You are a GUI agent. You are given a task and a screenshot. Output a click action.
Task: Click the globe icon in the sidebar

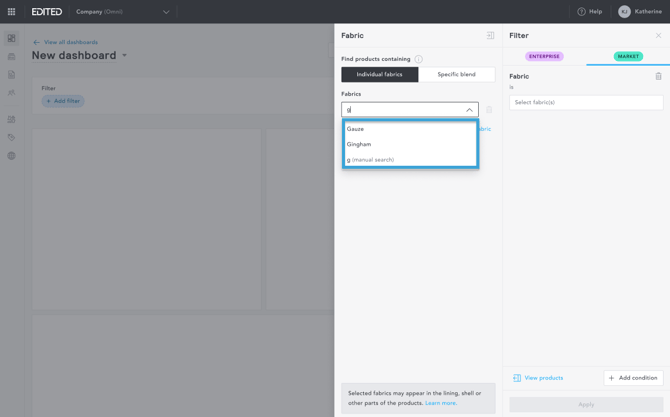[x=12, y=156]
